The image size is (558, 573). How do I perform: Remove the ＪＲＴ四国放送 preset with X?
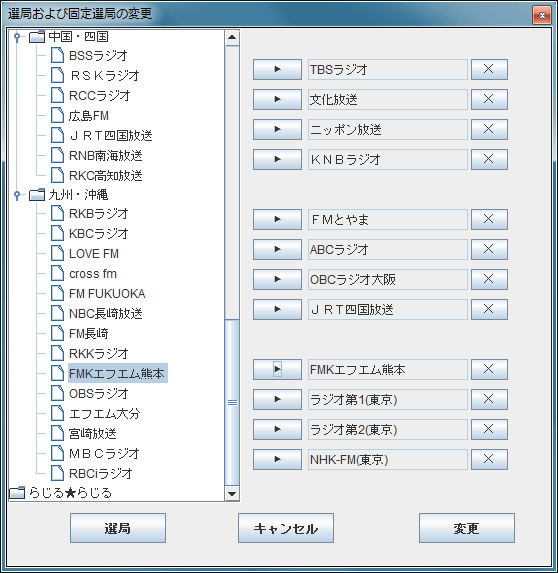pos(489,309)
